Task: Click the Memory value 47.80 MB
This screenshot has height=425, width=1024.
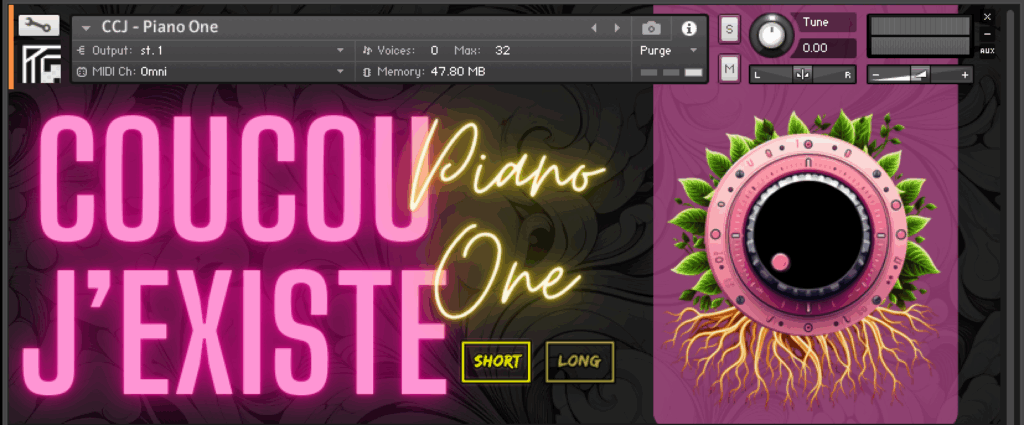Action: (458, 71)
